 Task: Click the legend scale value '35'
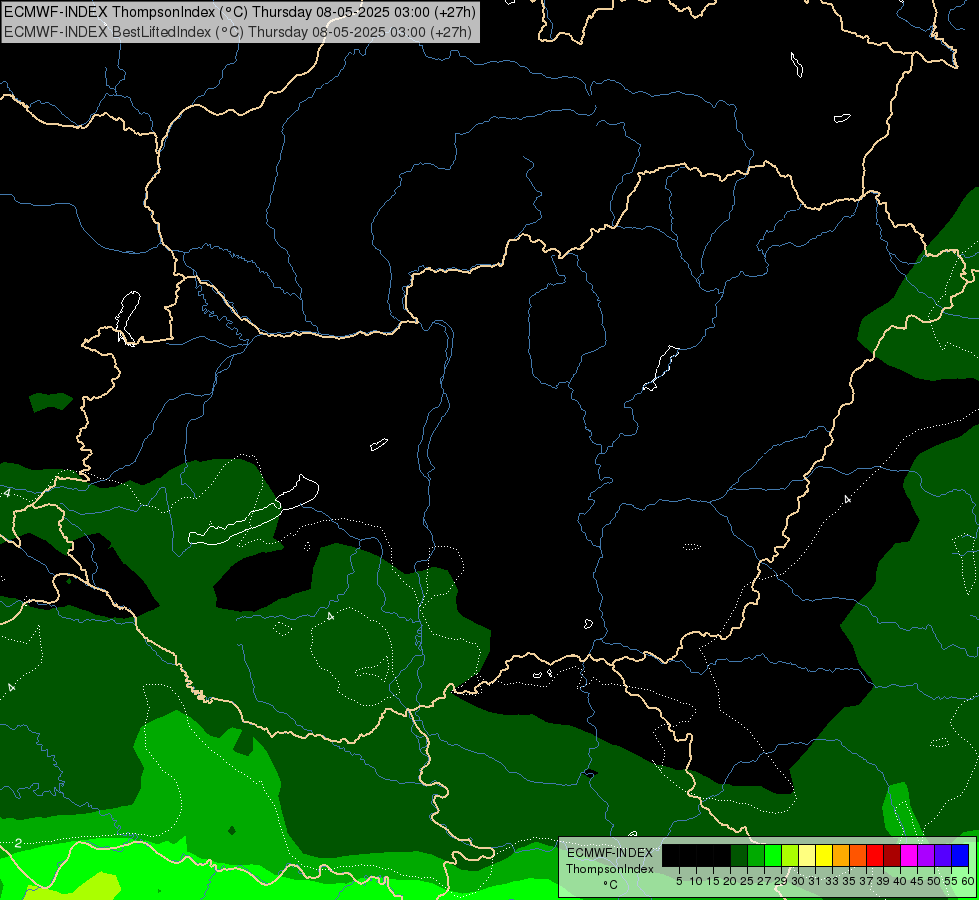849,881
